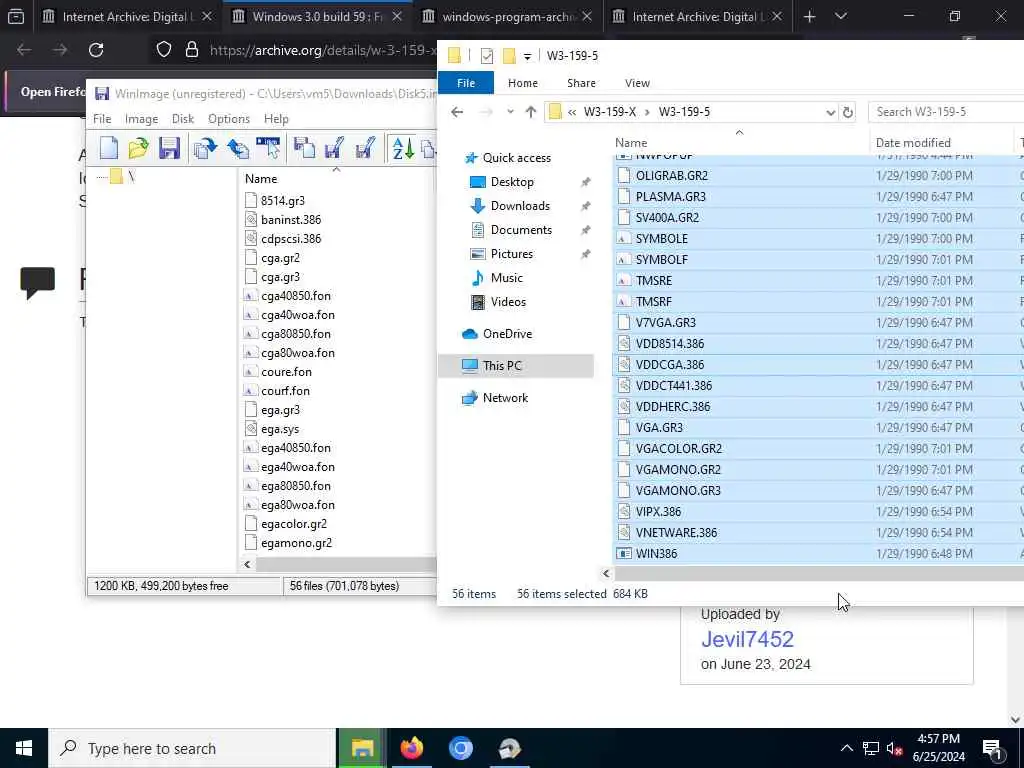The height and width of the screenshot is (768, 1024).
Task: Open Customize Quick Access Toolbar dropdown
Action: (x=527, y=57)
